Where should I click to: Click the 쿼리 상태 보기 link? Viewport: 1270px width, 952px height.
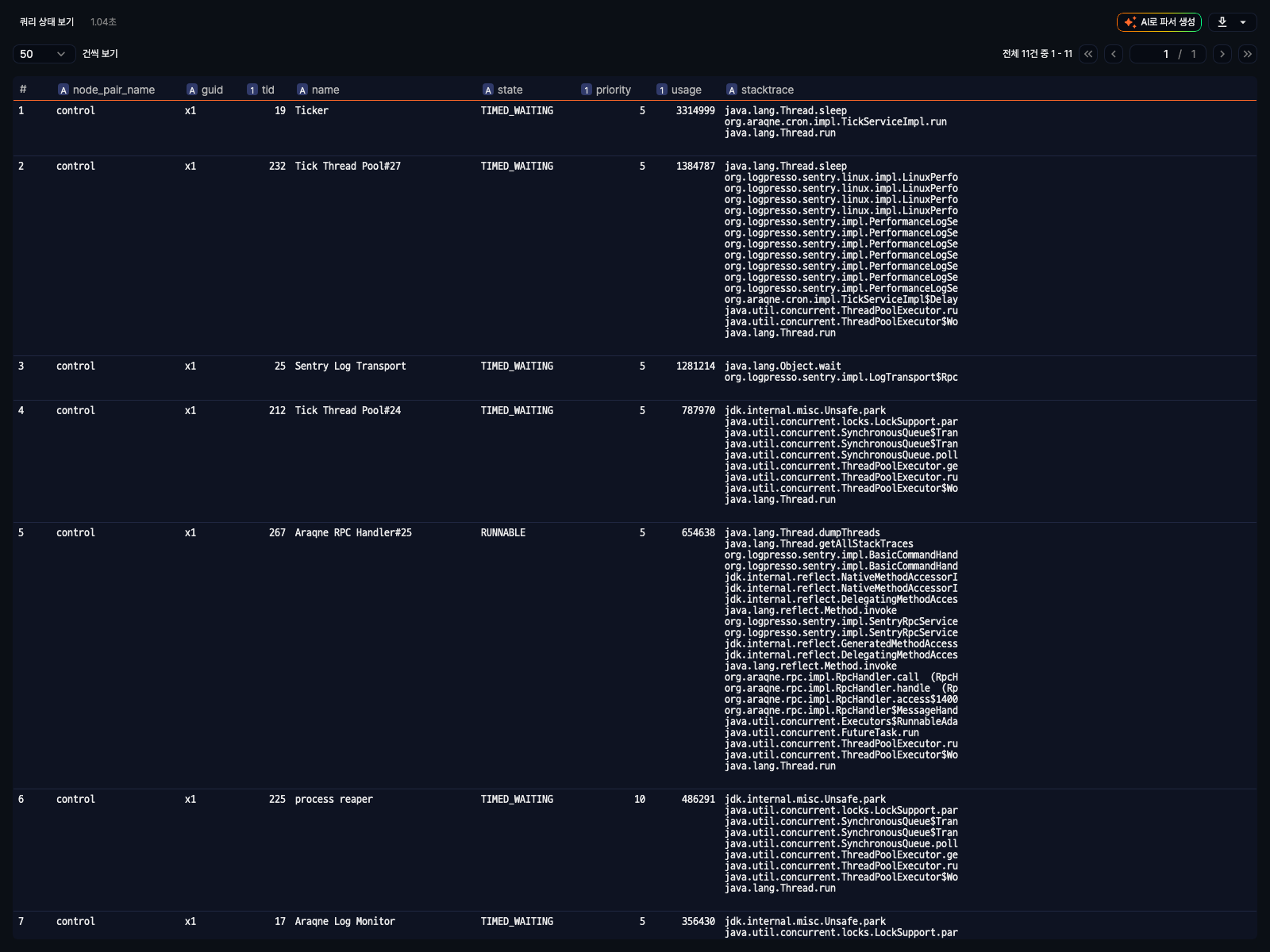47,22
